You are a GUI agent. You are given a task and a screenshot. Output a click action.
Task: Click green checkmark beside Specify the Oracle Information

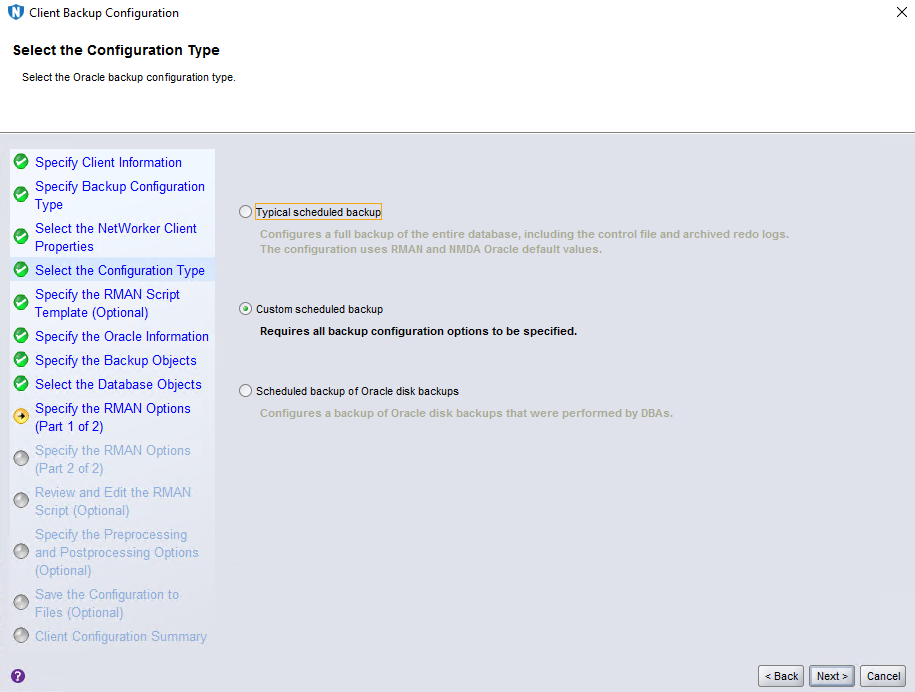coord(21,336)
